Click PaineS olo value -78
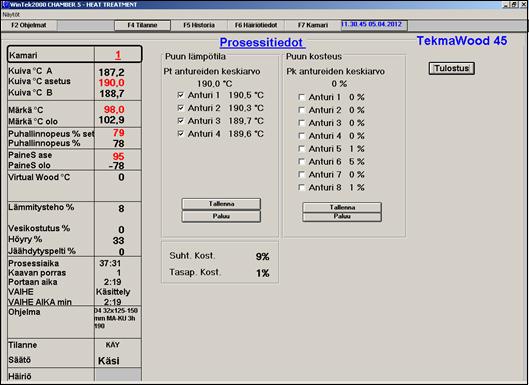Image resolution: width=529 pixels, height=386 pixels. point(116,166)
